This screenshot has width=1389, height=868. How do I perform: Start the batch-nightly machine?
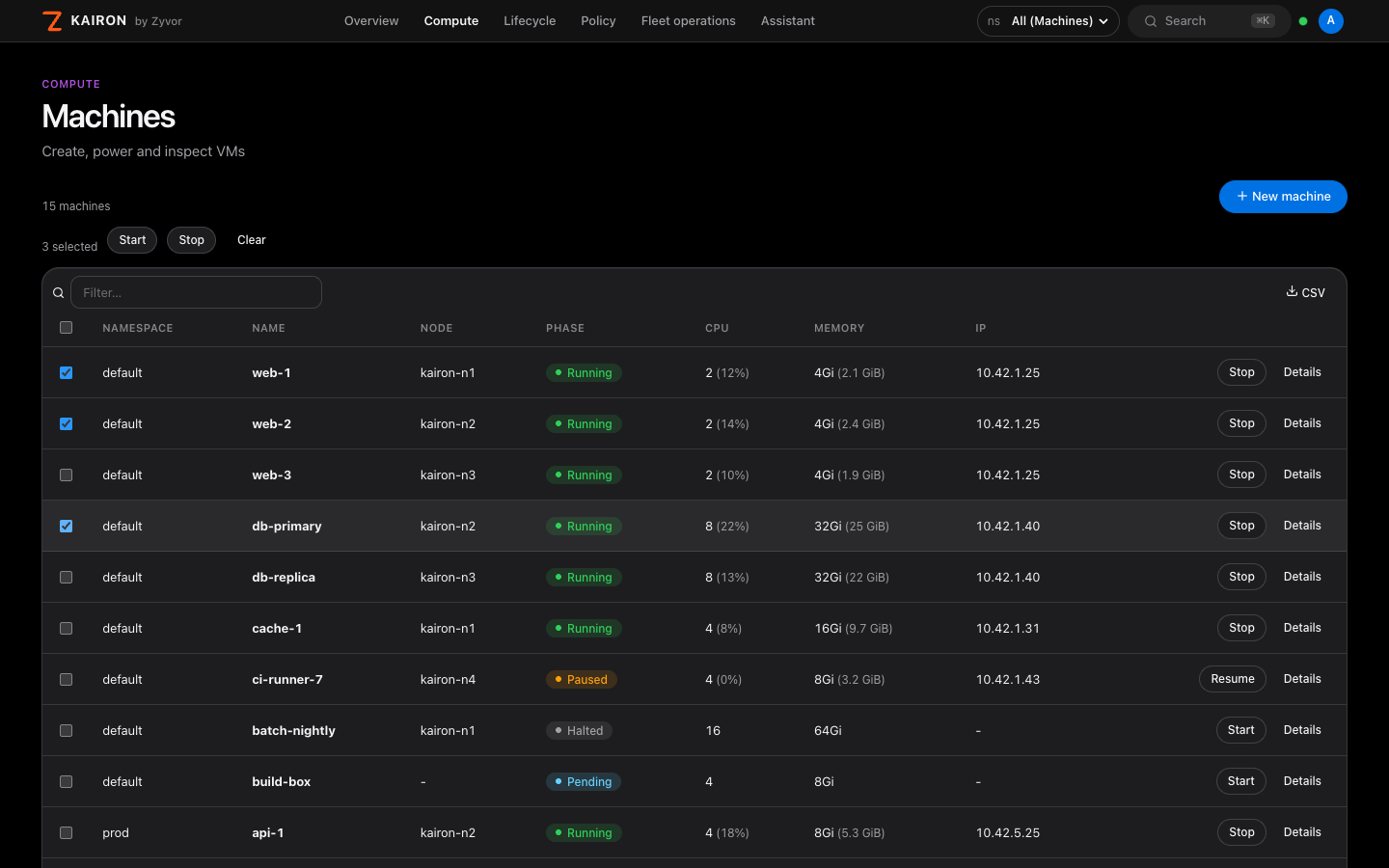[x=1241, y=730]
